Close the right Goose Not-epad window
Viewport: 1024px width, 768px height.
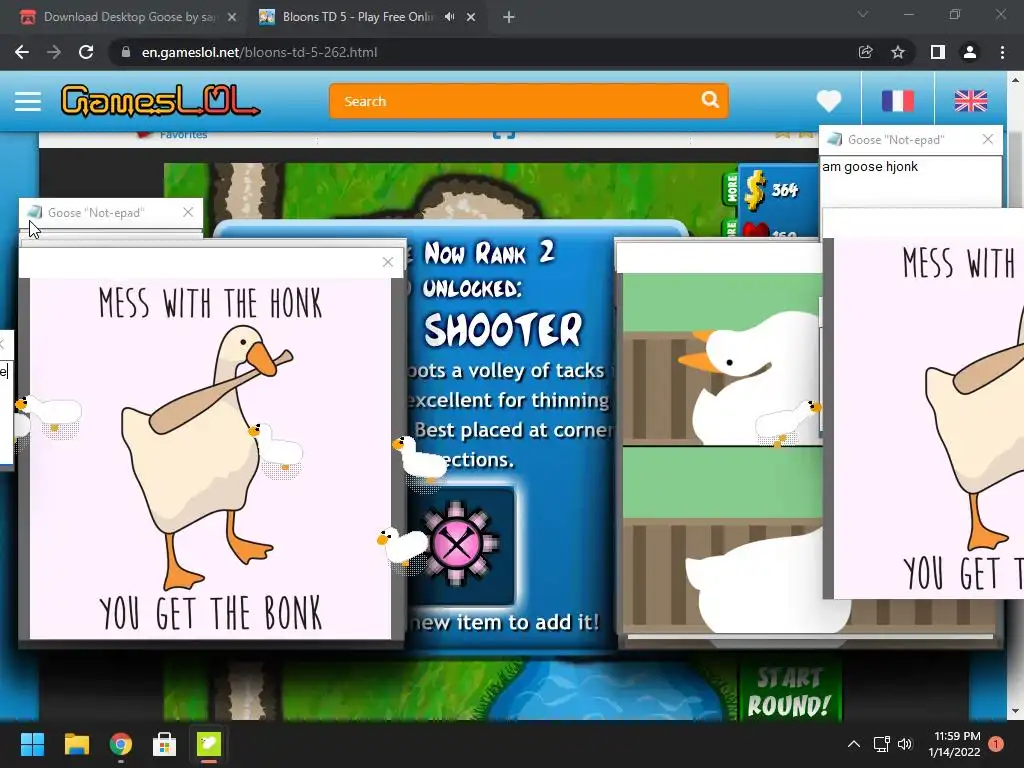[987, 139]
